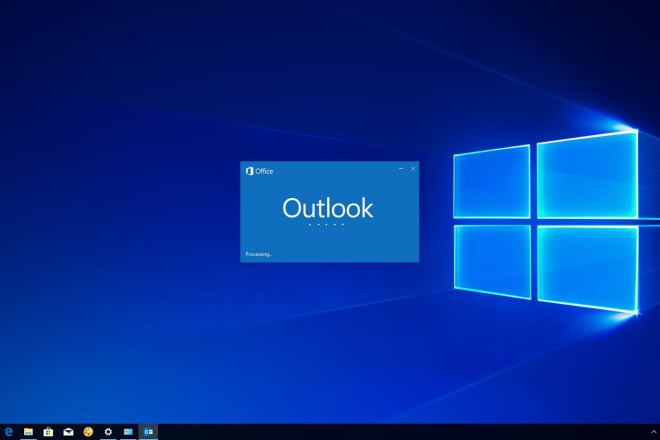Open File Explorer from the taskbar
The height and width of the screenshot is (440, 660).
pos(28,432)
